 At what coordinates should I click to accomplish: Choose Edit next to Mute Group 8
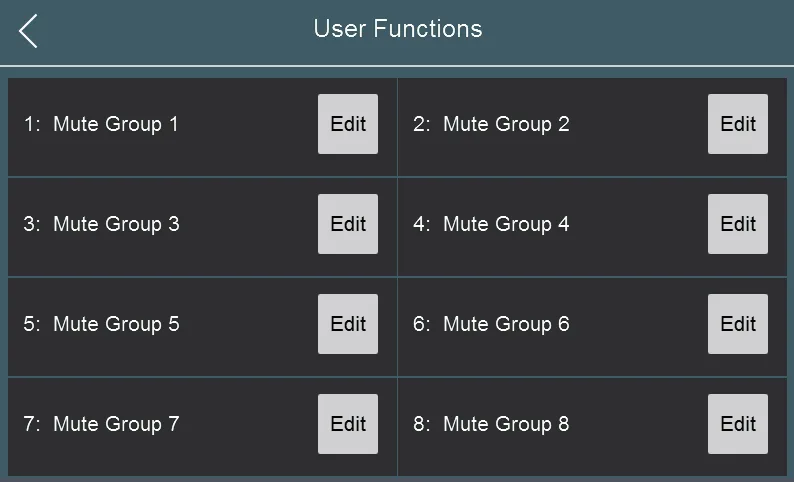pyautogui.click(x=738, y=424)
